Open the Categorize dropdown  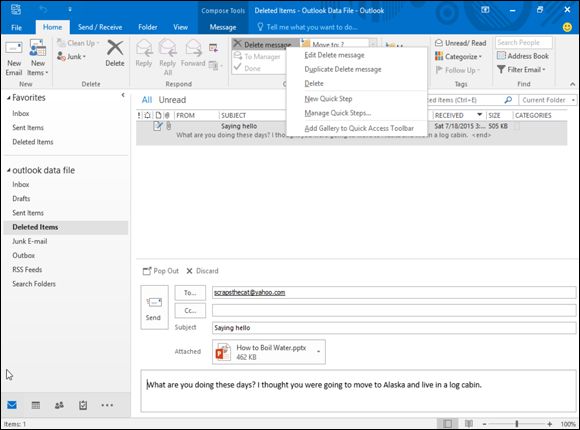(458, 57)
